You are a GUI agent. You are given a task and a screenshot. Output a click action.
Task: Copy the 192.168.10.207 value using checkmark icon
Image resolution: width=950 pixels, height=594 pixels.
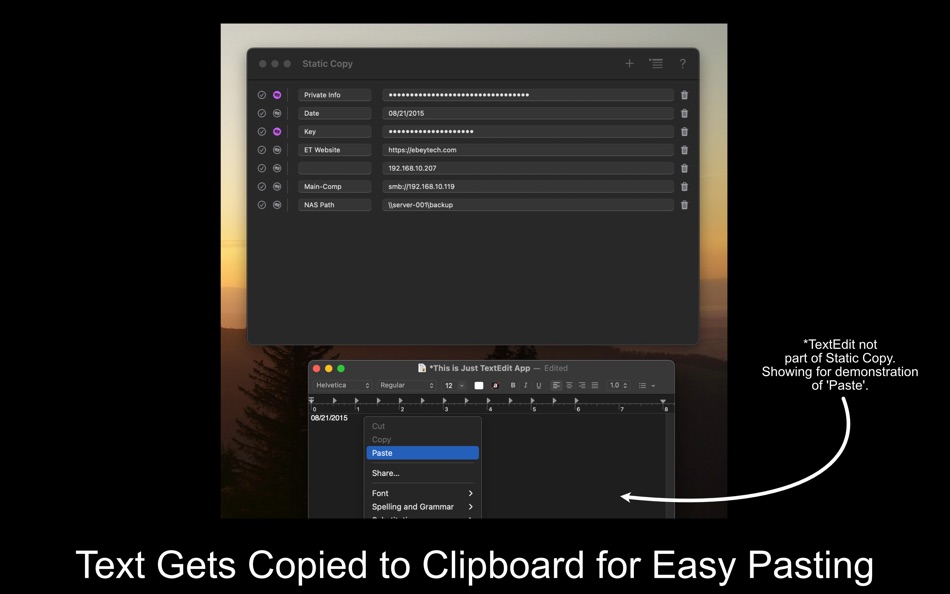262,168
